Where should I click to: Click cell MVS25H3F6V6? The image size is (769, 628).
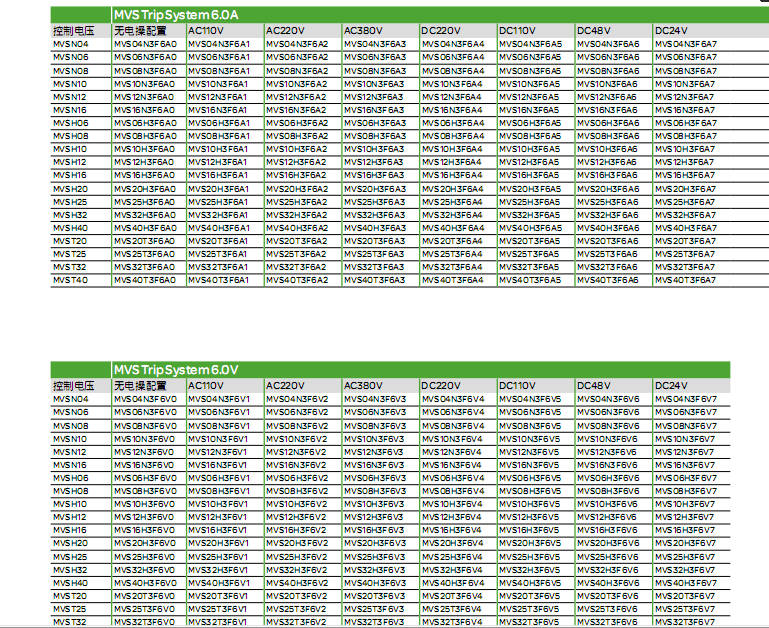tap(608, 556)
